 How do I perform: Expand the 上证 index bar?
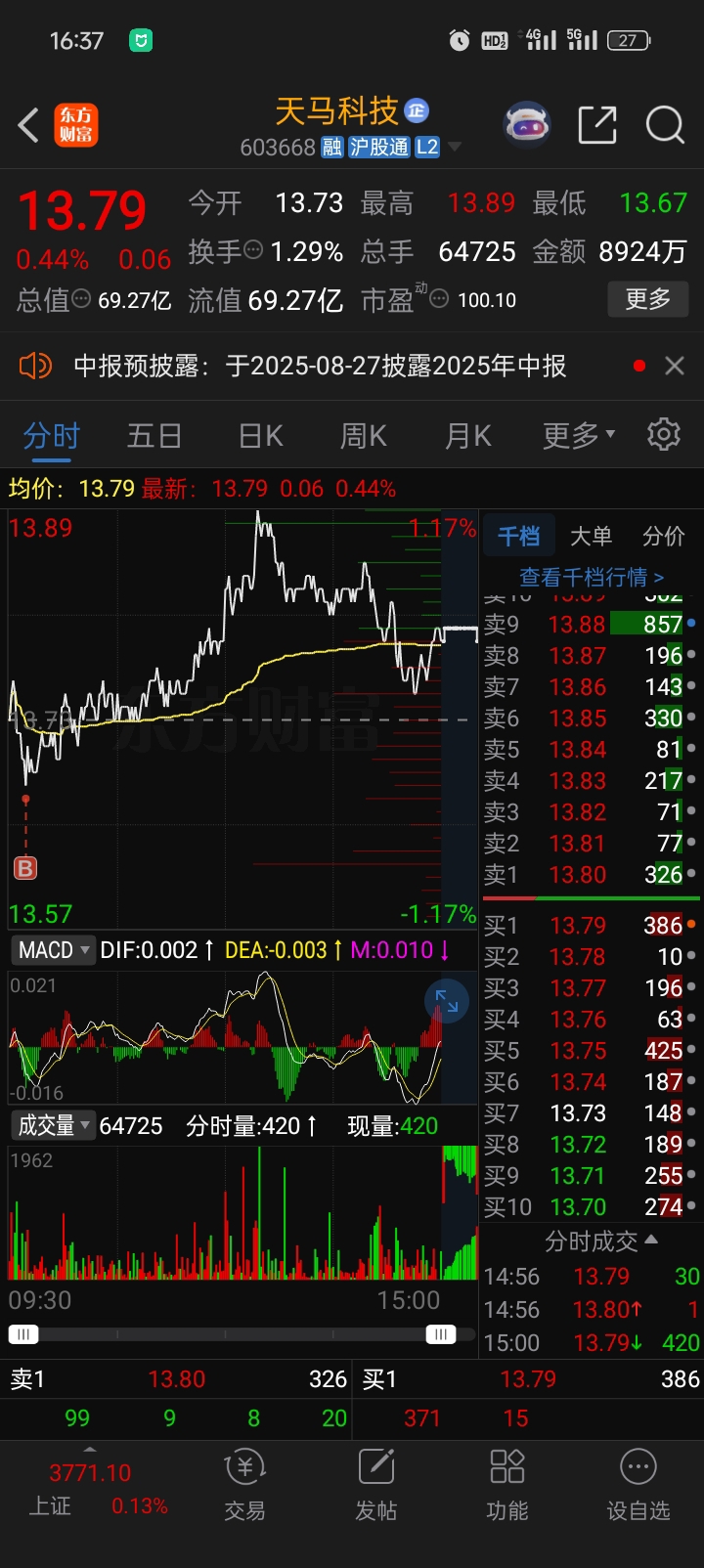tap(90, 1450)
